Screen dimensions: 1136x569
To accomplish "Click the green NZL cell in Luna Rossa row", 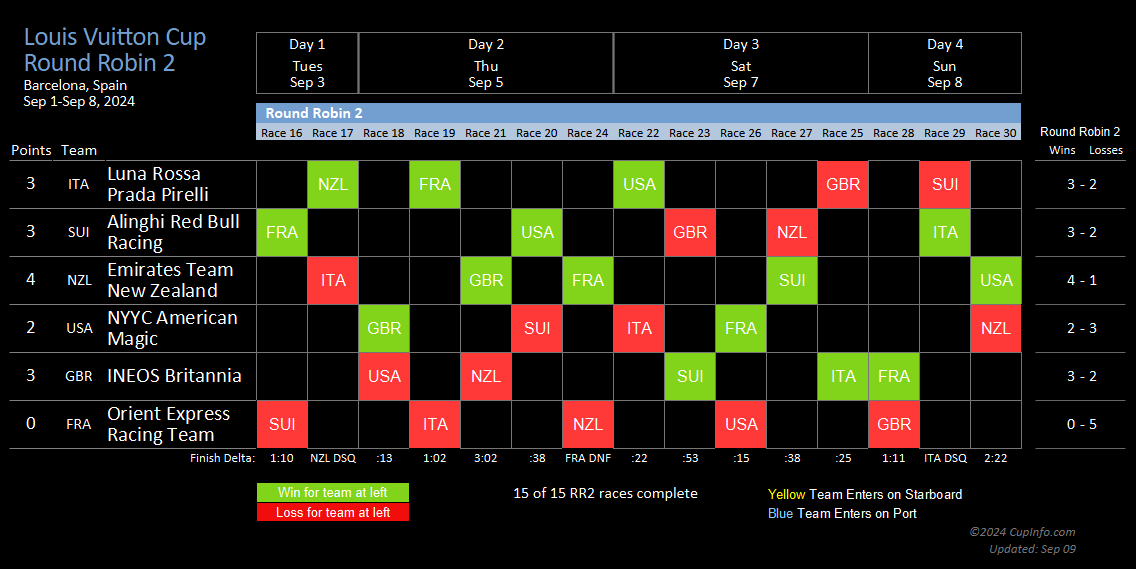I will (x=333, y=184).
